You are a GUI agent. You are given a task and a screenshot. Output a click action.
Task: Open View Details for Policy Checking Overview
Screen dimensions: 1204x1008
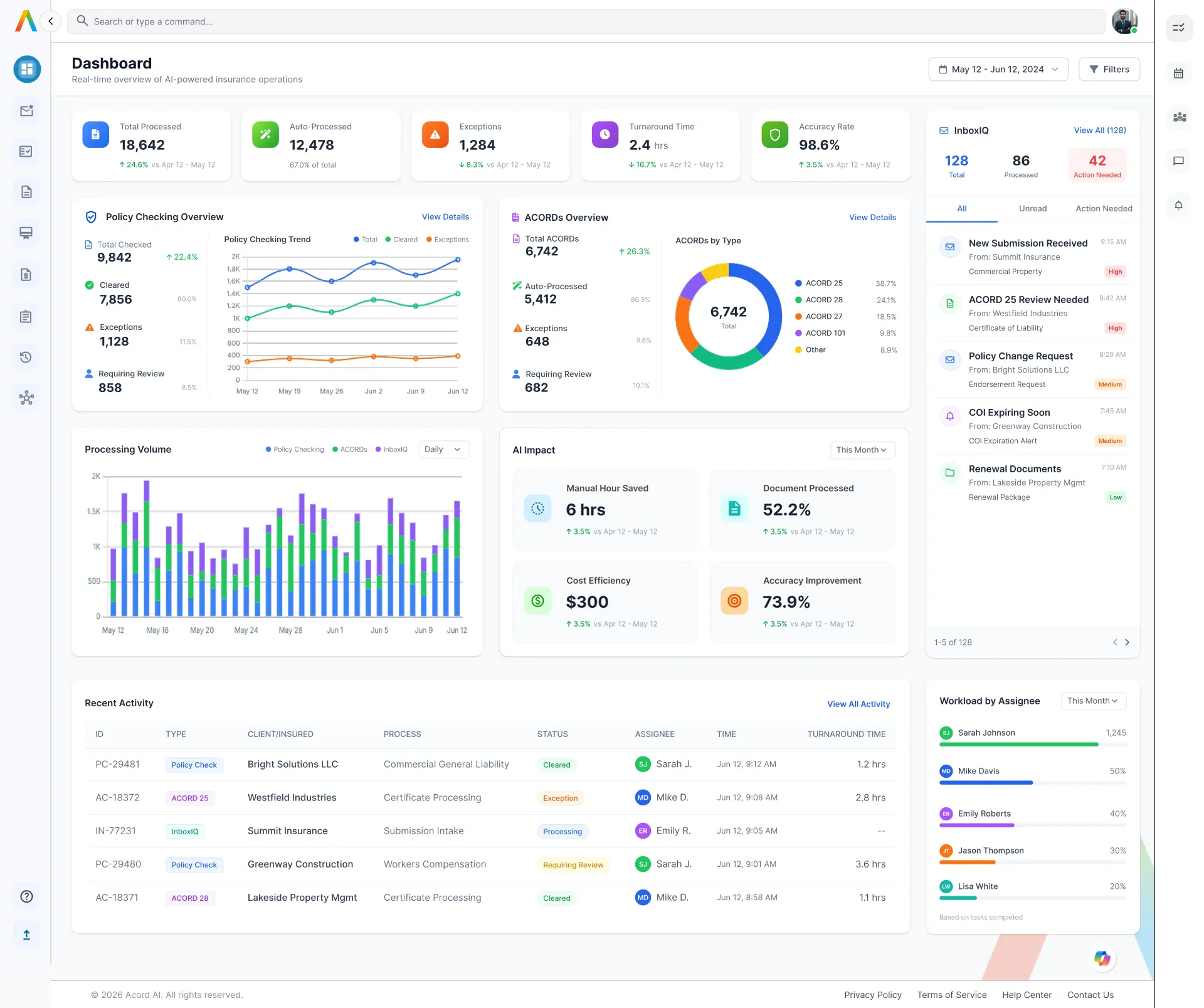445,217
